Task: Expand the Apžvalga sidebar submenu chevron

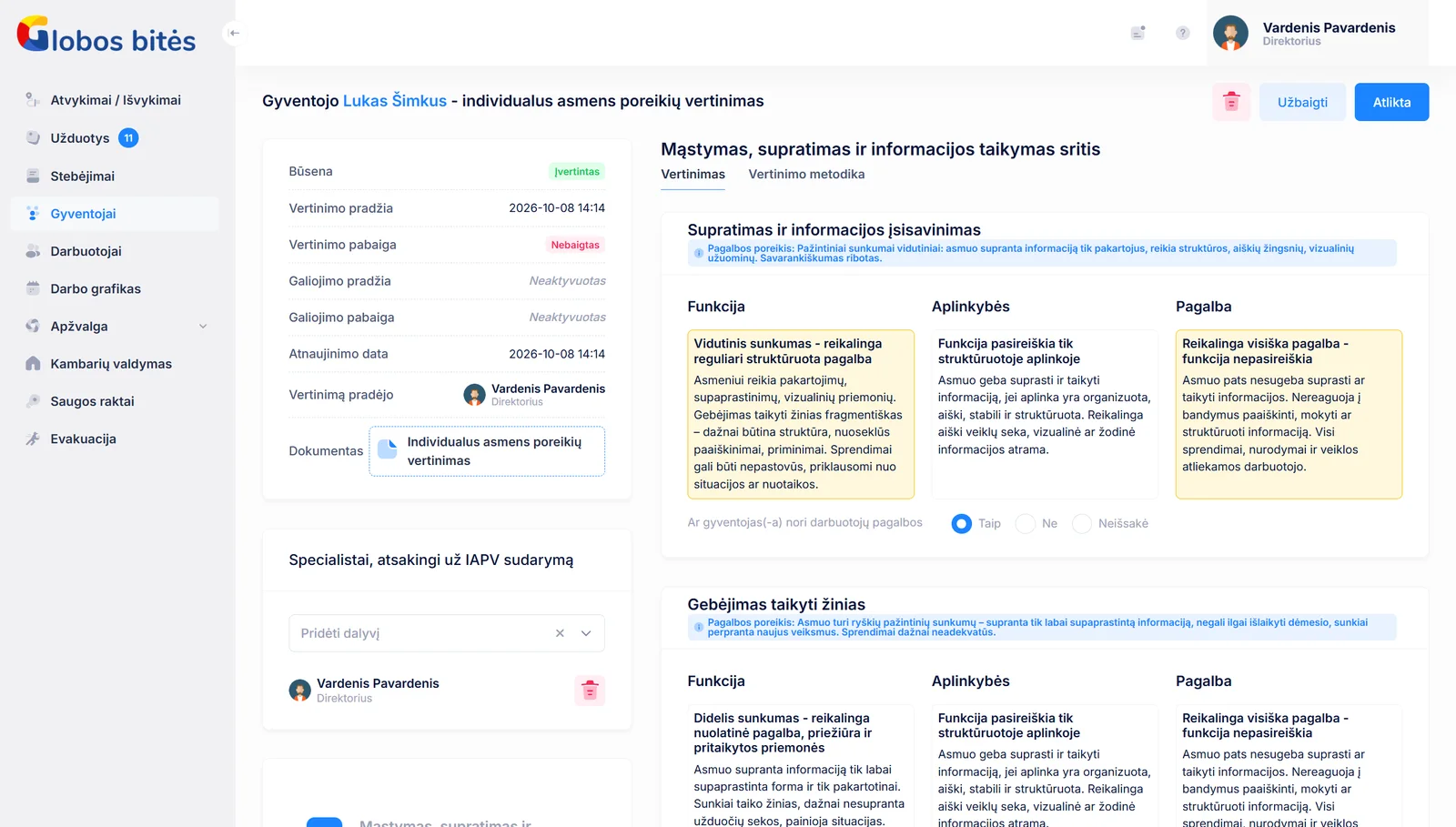Action: click(203, 327)
